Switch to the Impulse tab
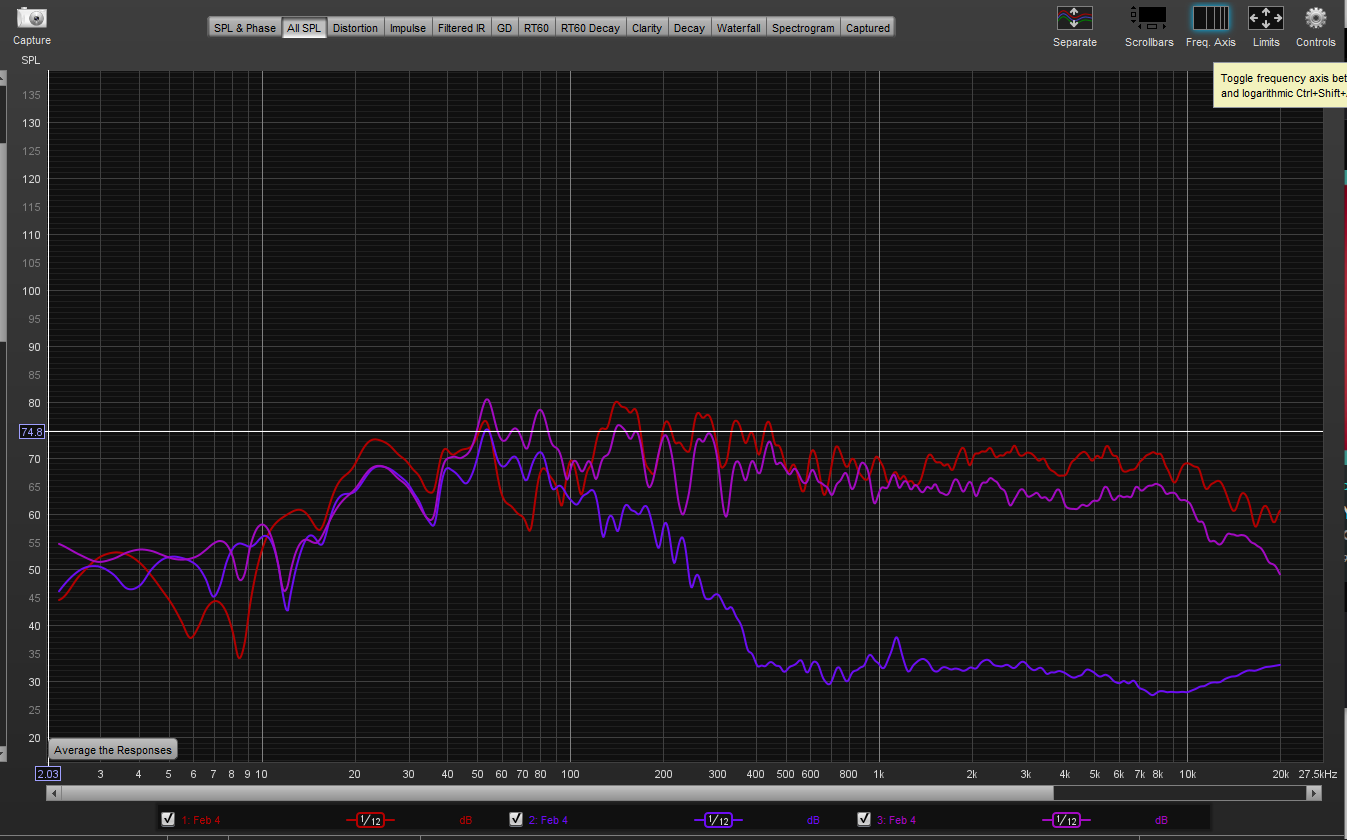1347x840 pixels. [408, 28]
